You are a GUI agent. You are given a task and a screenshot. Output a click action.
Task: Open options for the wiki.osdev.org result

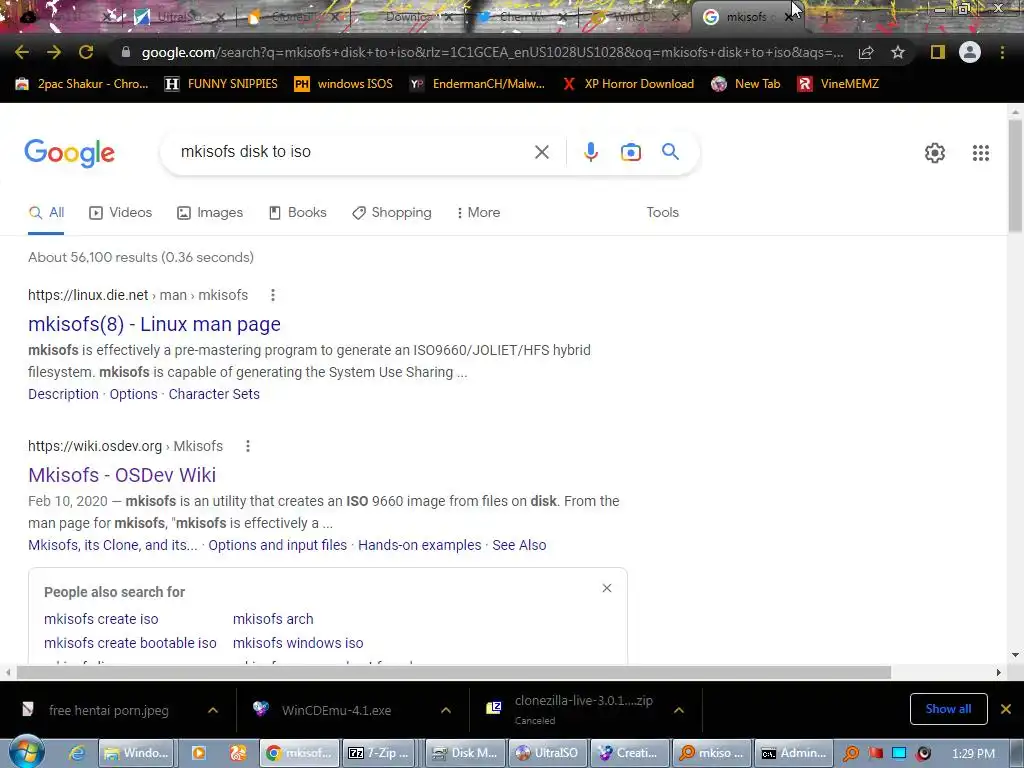click(248, 446)
